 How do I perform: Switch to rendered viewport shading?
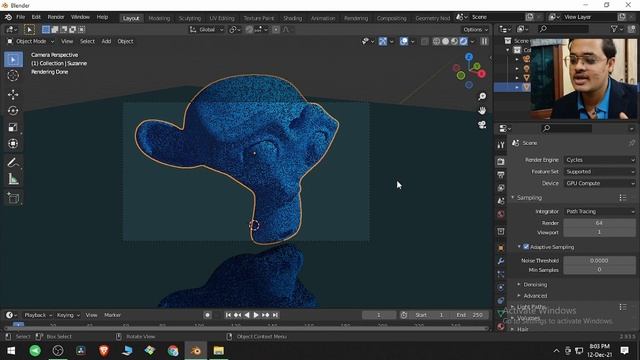coord(463,41)
